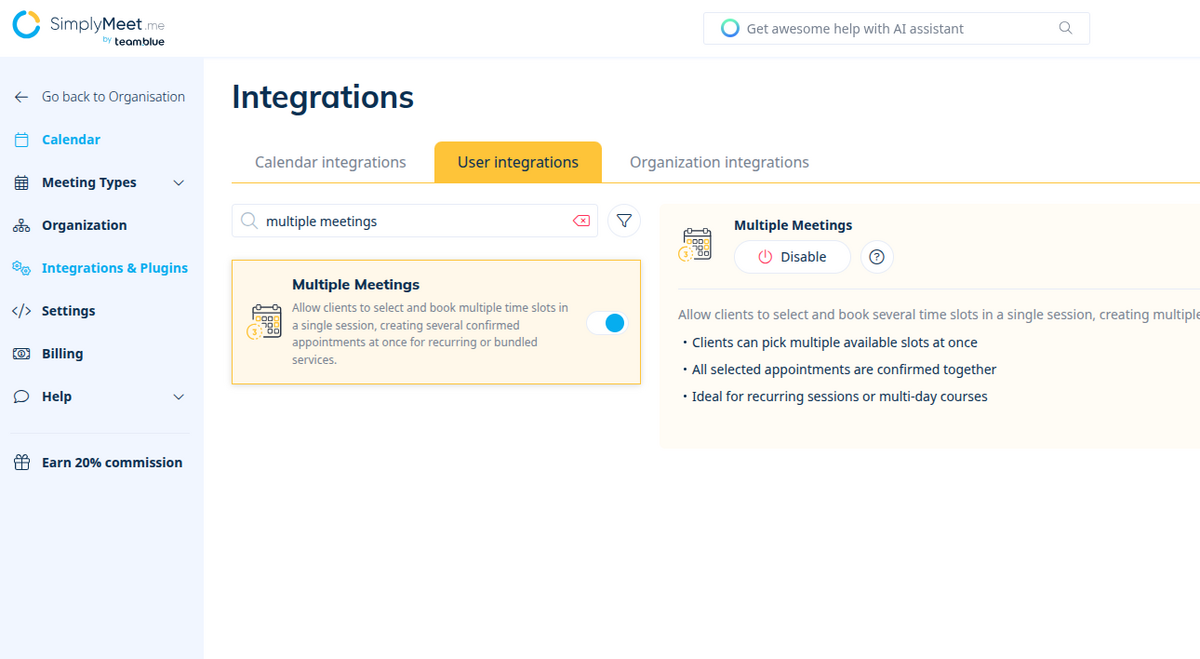Screen dimensions: 1200x659
Task: Click the gift icon for Earn 20% commission
Action: (x=21, y=463)
